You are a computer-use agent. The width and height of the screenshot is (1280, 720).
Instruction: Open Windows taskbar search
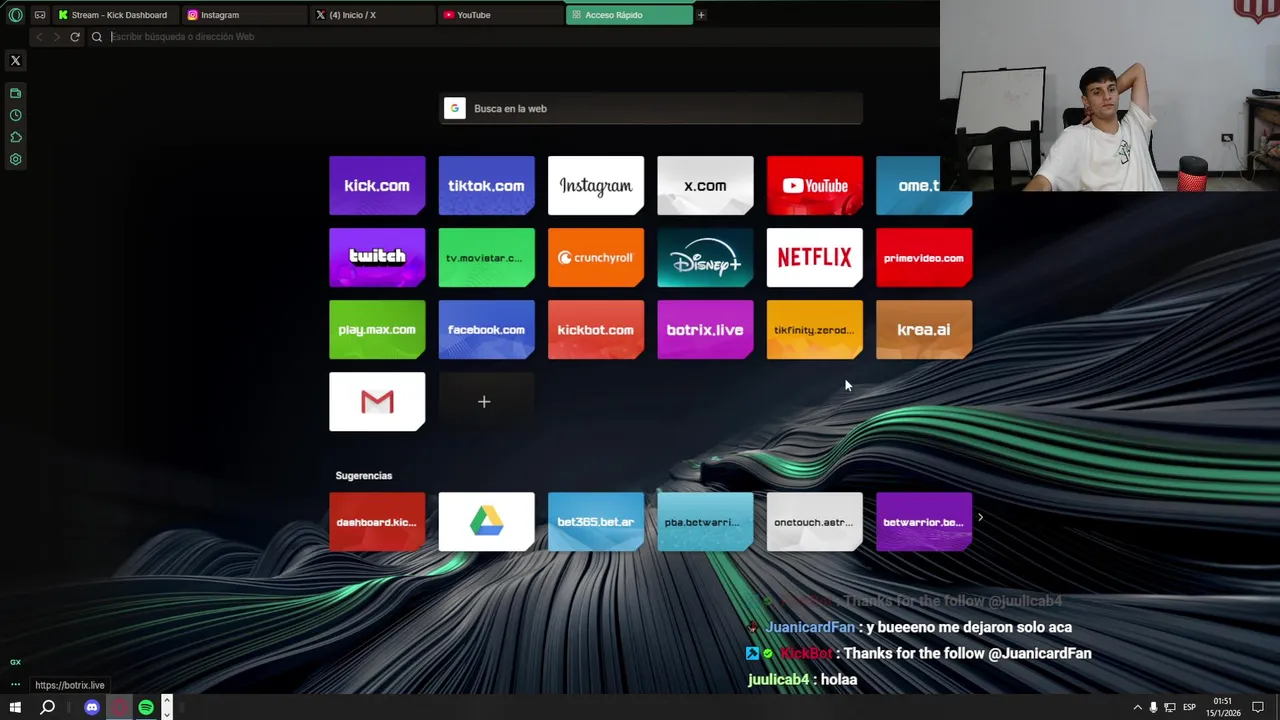47,707
